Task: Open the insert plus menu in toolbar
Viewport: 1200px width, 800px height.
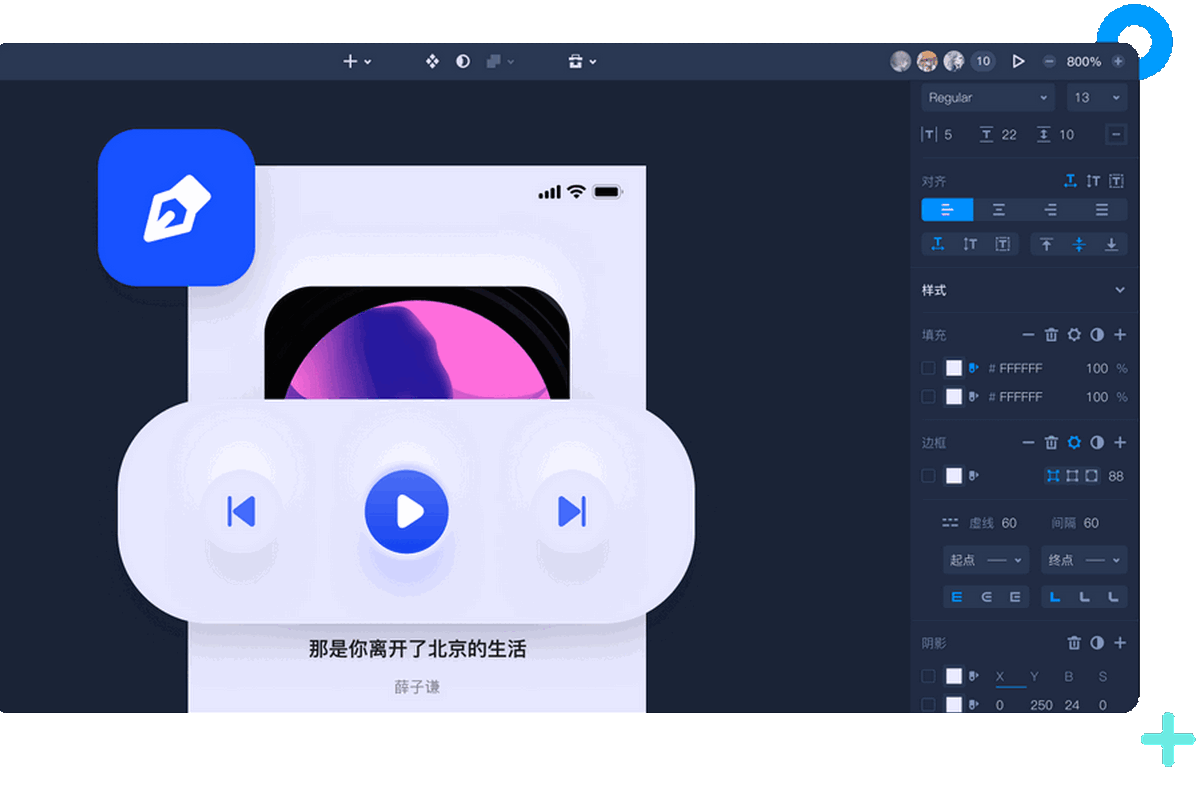Action: coord(357,61)
